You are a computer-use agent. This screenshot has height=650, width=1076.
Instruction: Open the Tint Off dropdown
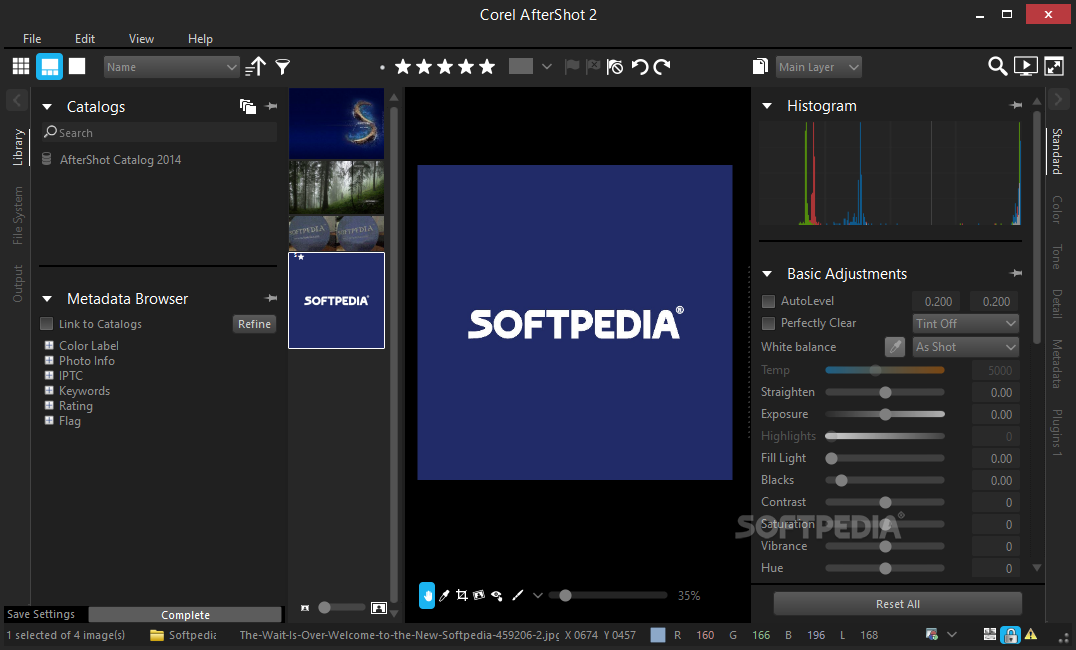point(966,323)
